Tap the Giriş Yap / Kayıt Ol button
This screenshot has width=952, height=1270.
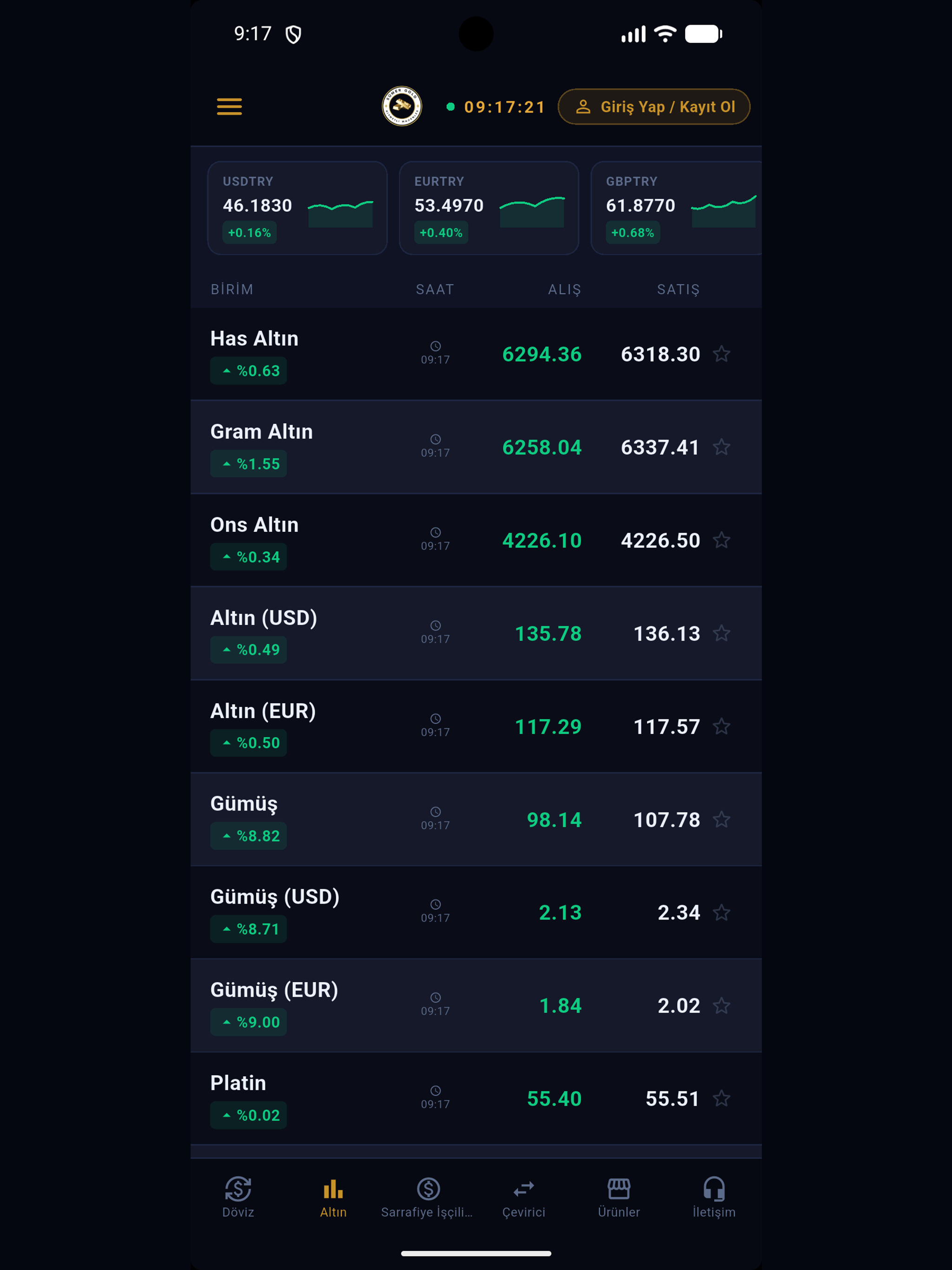tap(654, 107)
